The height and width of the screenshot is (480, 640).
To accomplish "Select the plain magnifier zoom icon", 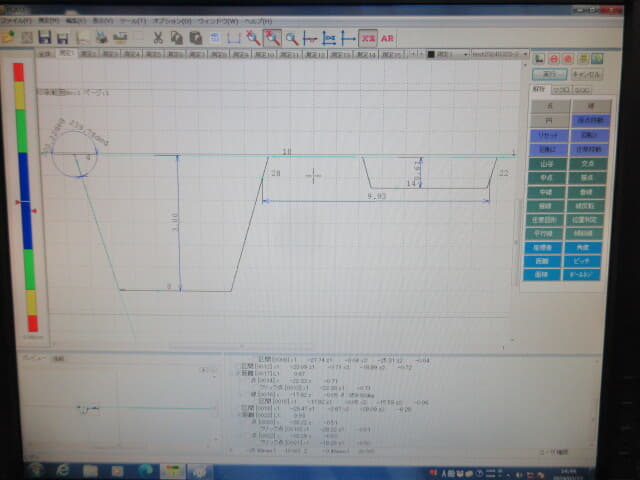I will point(291,39).
